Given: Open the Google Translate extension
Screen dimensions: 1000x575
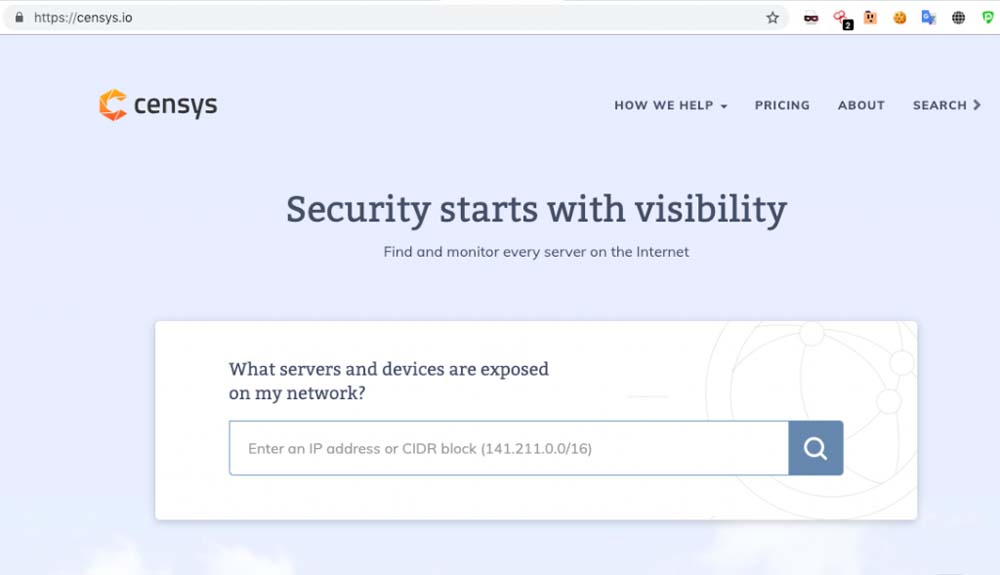Looking at the screenshot, I should 929,18.
